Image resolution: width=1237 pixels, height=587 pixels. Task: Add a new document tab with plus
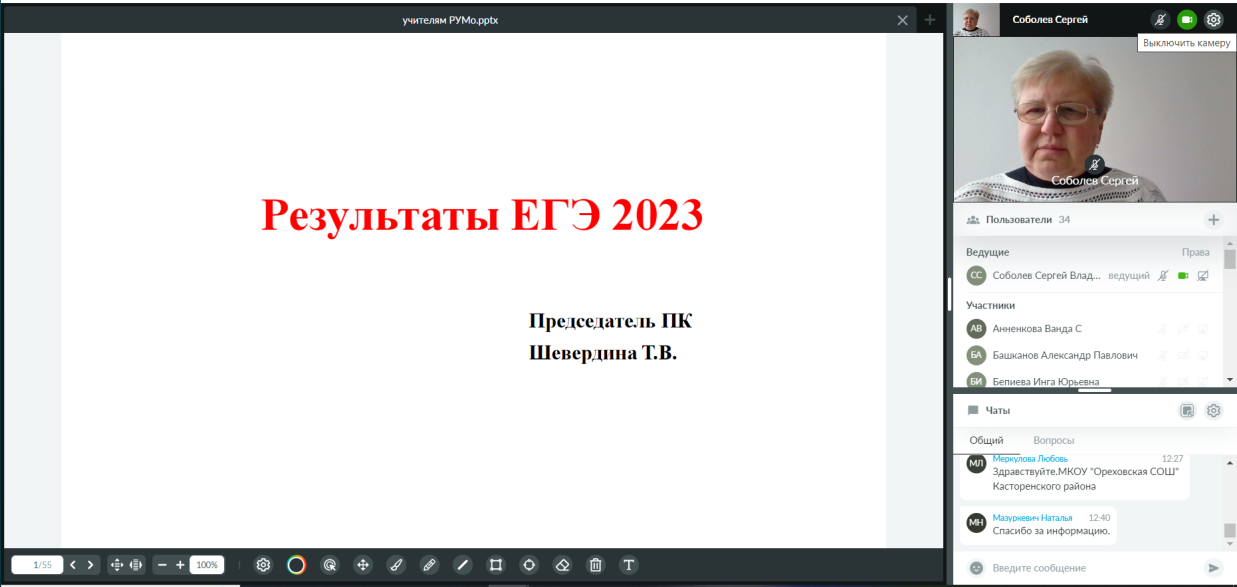pos(930,20)
